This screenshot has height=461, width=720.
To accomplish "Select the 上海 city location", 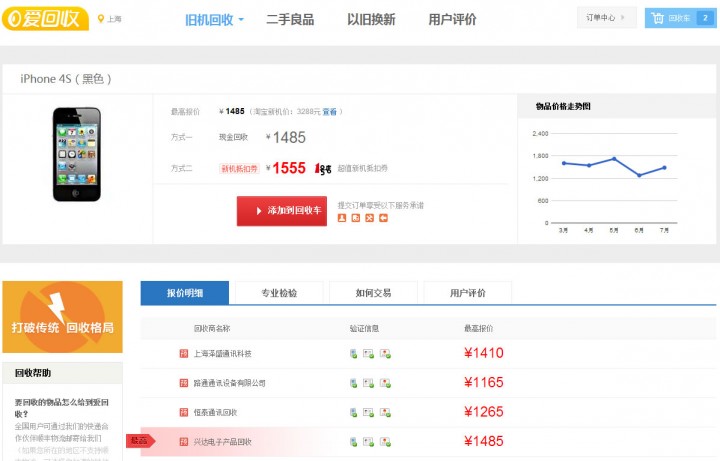I will click(x=114, y=19).
